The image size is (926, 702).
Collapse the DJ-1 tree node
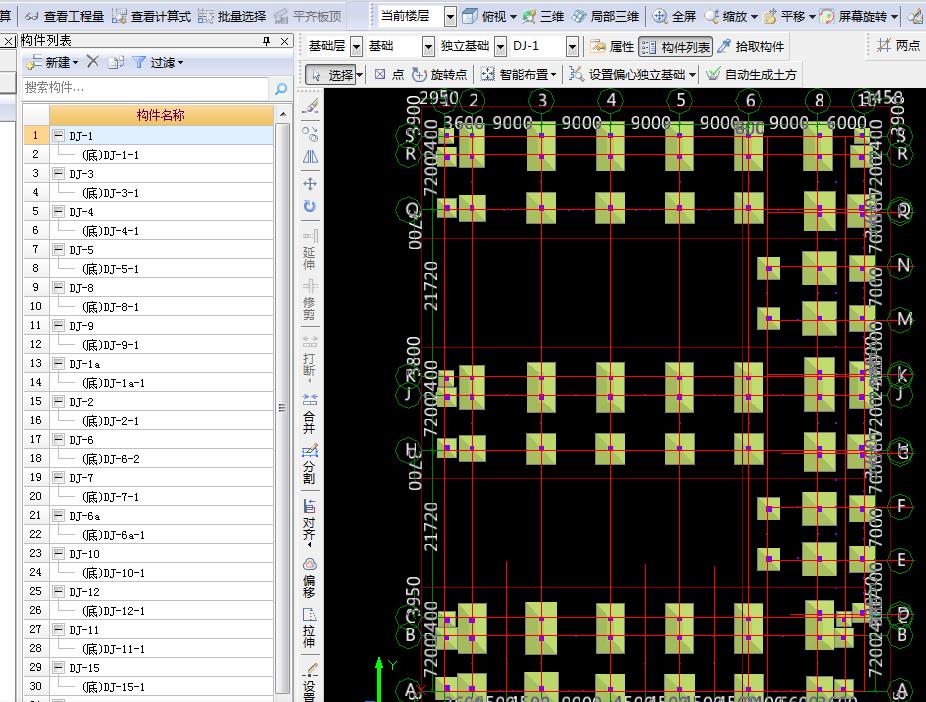[58, 135]
